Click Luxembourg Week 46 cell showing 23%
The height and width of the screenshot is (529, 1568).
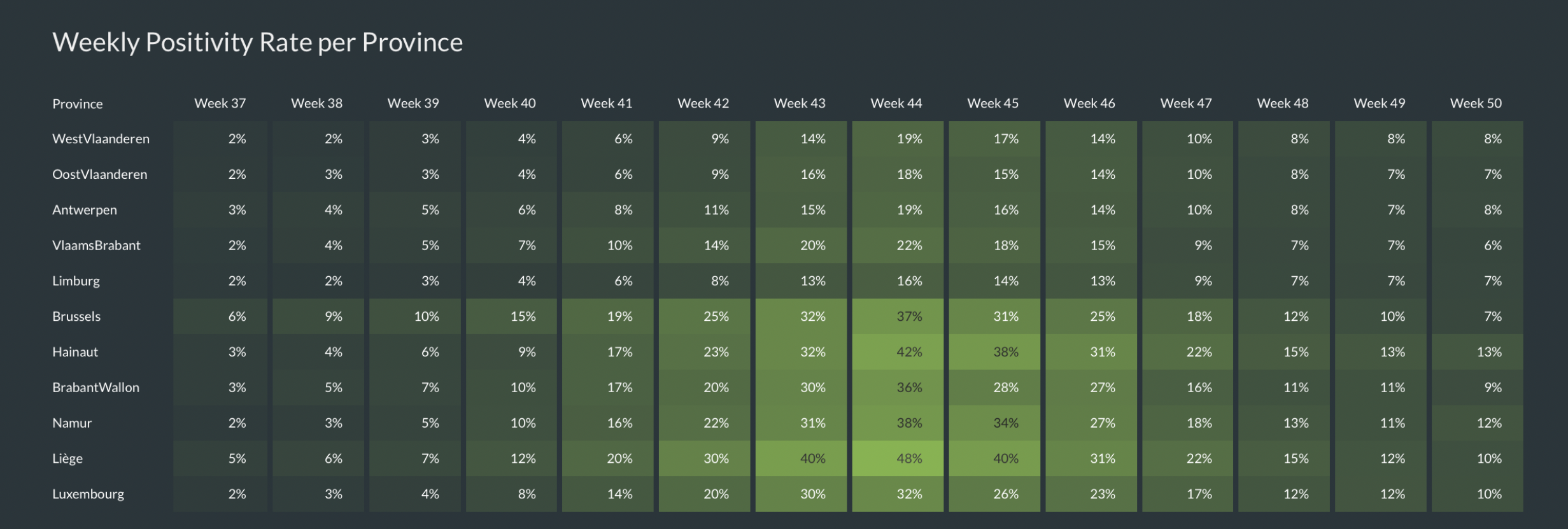pyautogui.click(x=1091, y=494)
